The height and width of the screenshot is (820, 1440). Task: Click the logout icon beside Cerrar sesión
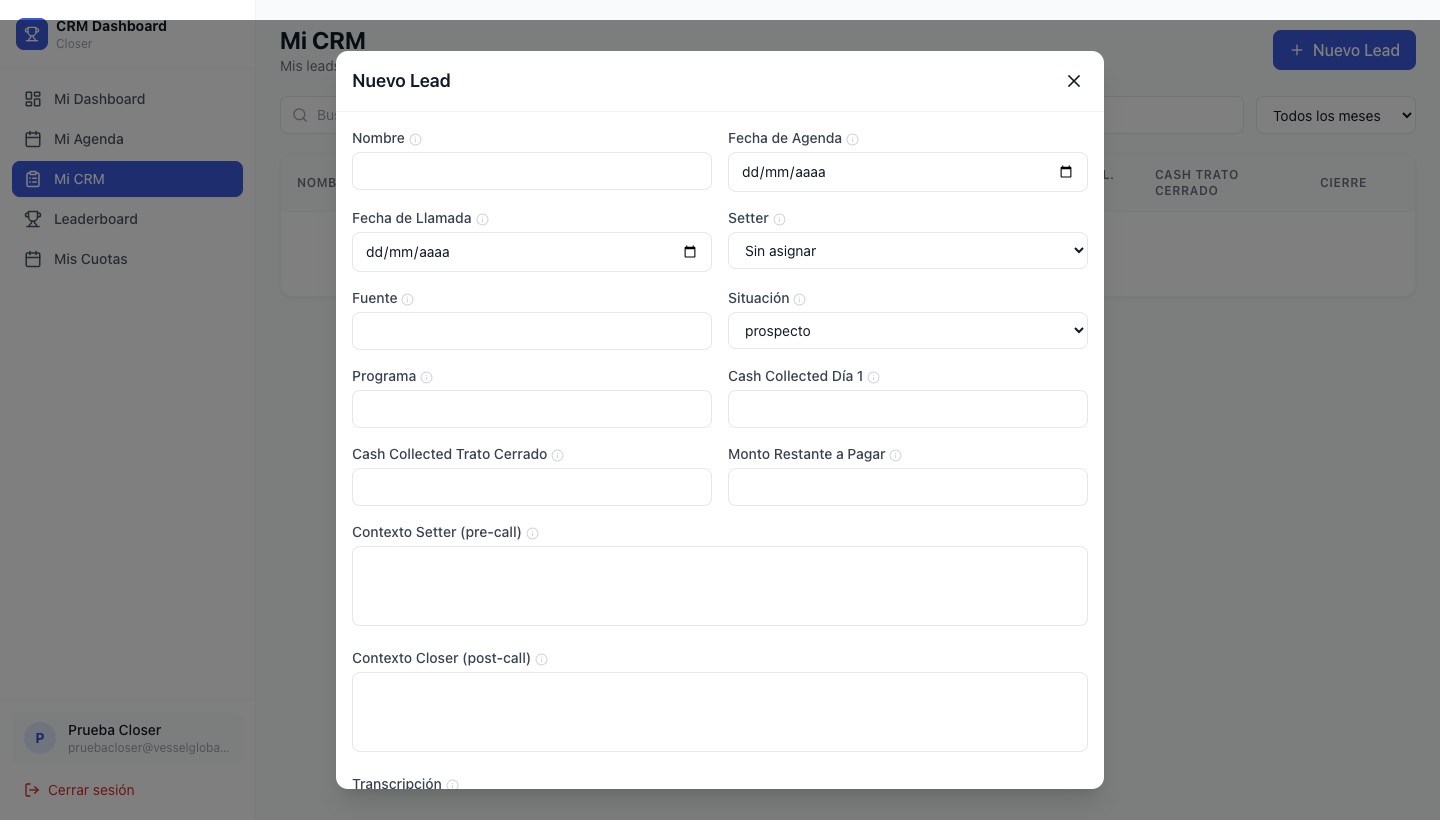coord(31,790)
